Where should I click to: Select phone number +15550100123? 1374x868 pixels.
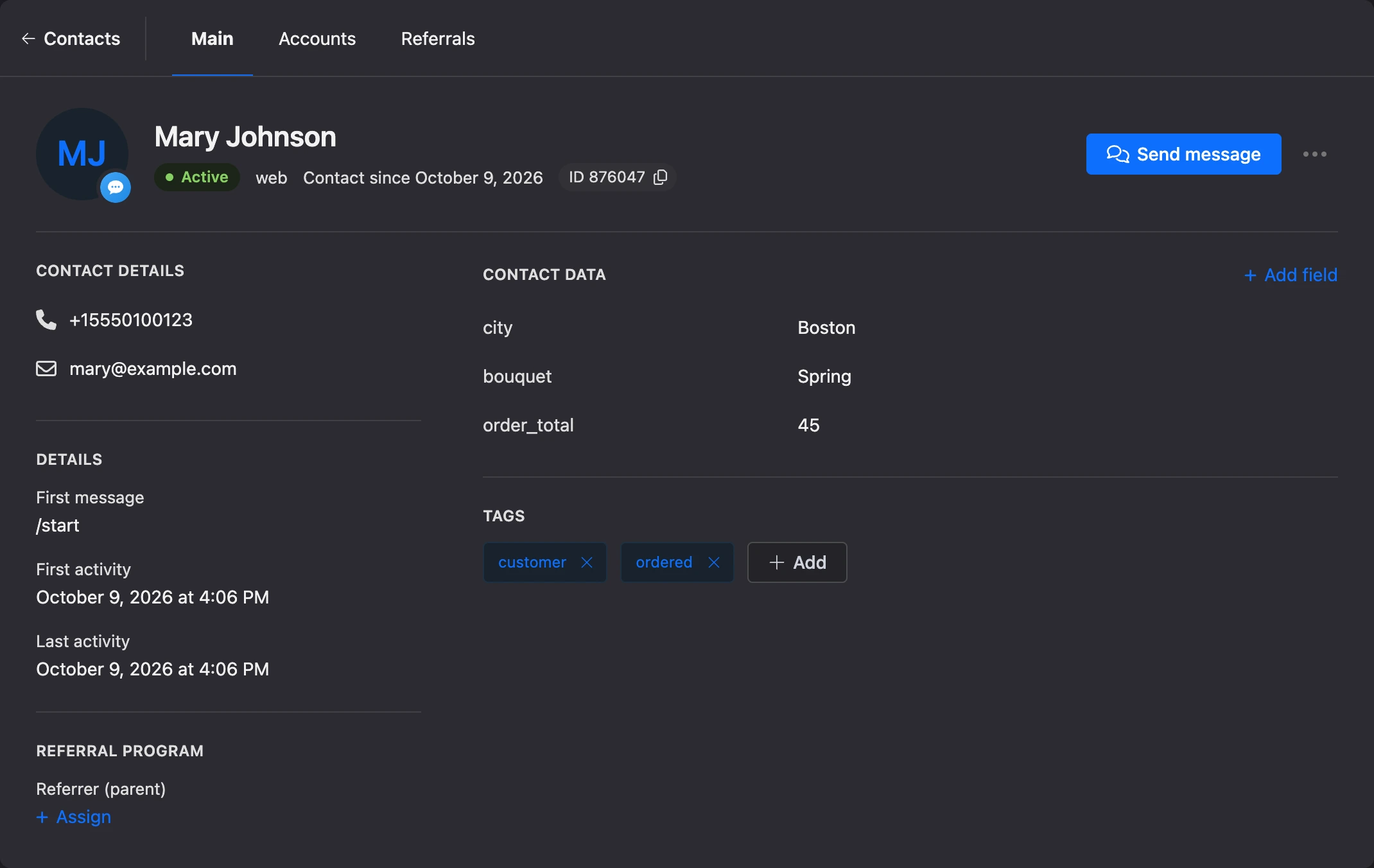(131, 320)
